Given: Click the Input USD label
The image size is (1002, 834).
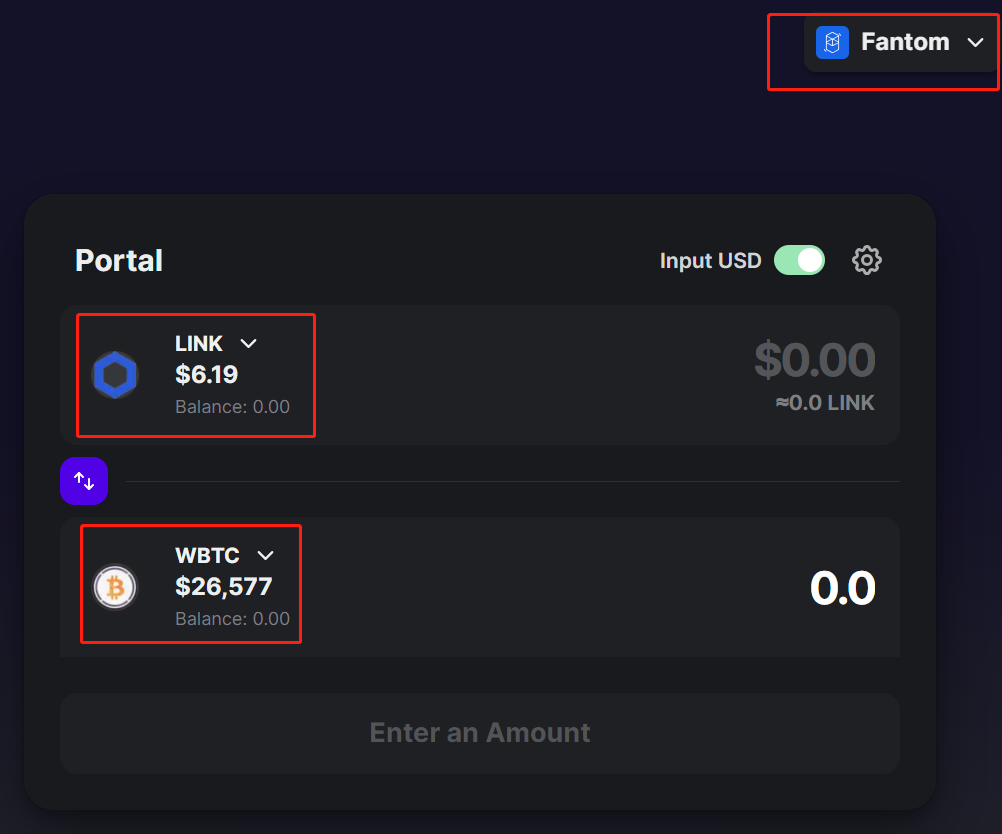Looking at the screenshot, I should (x=711, y=261).
